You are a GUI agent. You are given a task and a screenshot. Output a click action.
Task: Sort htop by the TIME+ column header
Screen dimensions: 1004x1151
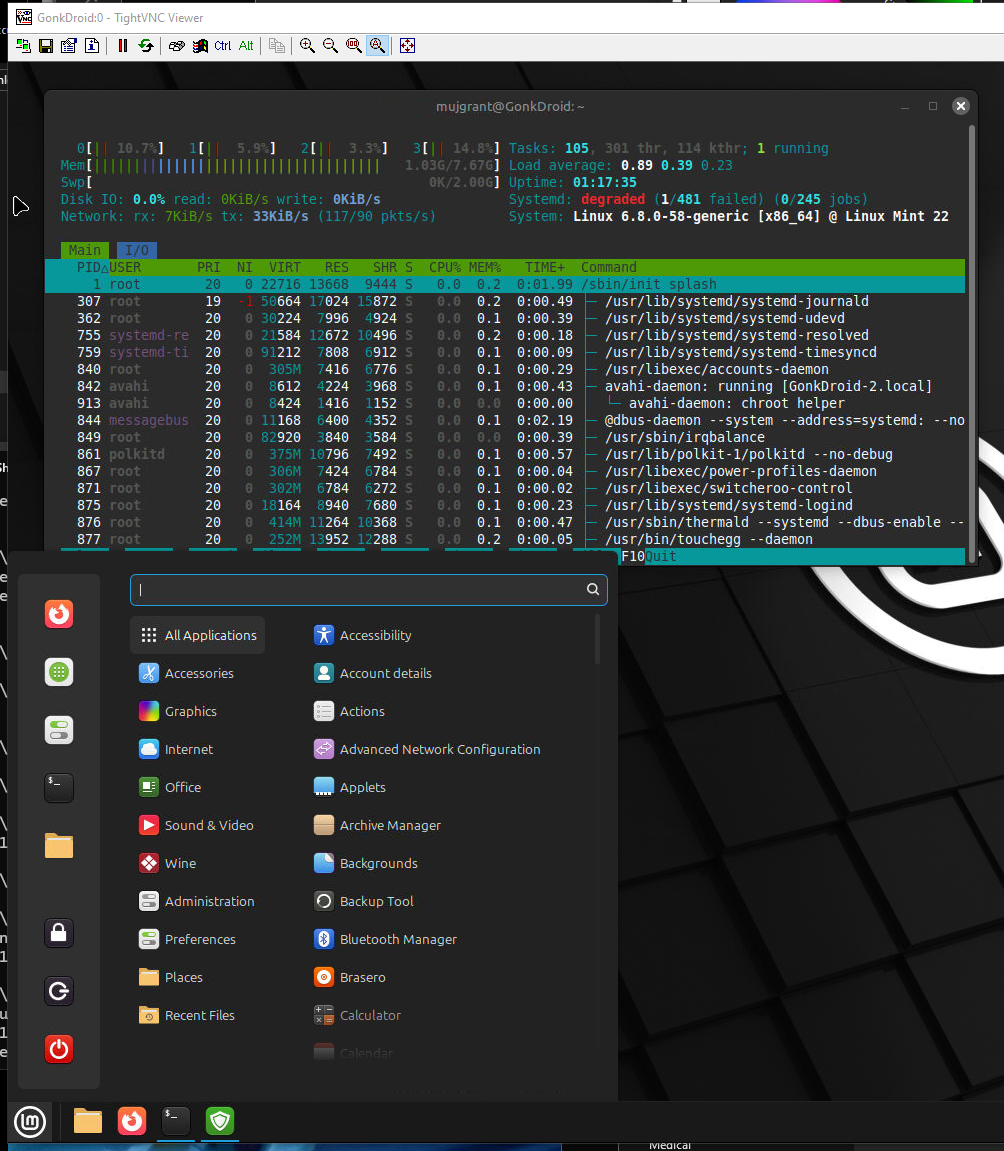[x=545, y=267]
